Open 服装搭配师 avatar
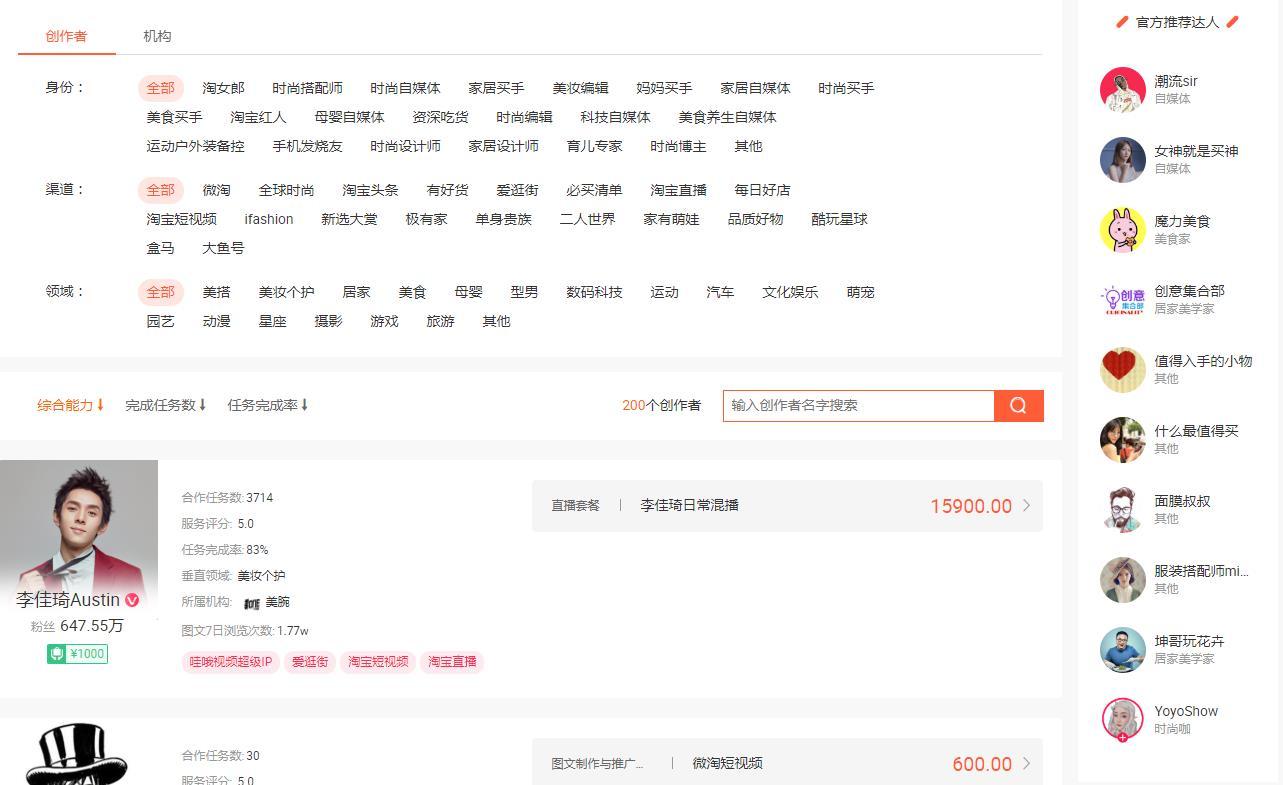Image resolution: width=1283 pixels, height=785 pixels. click(x=1122, y=580)
